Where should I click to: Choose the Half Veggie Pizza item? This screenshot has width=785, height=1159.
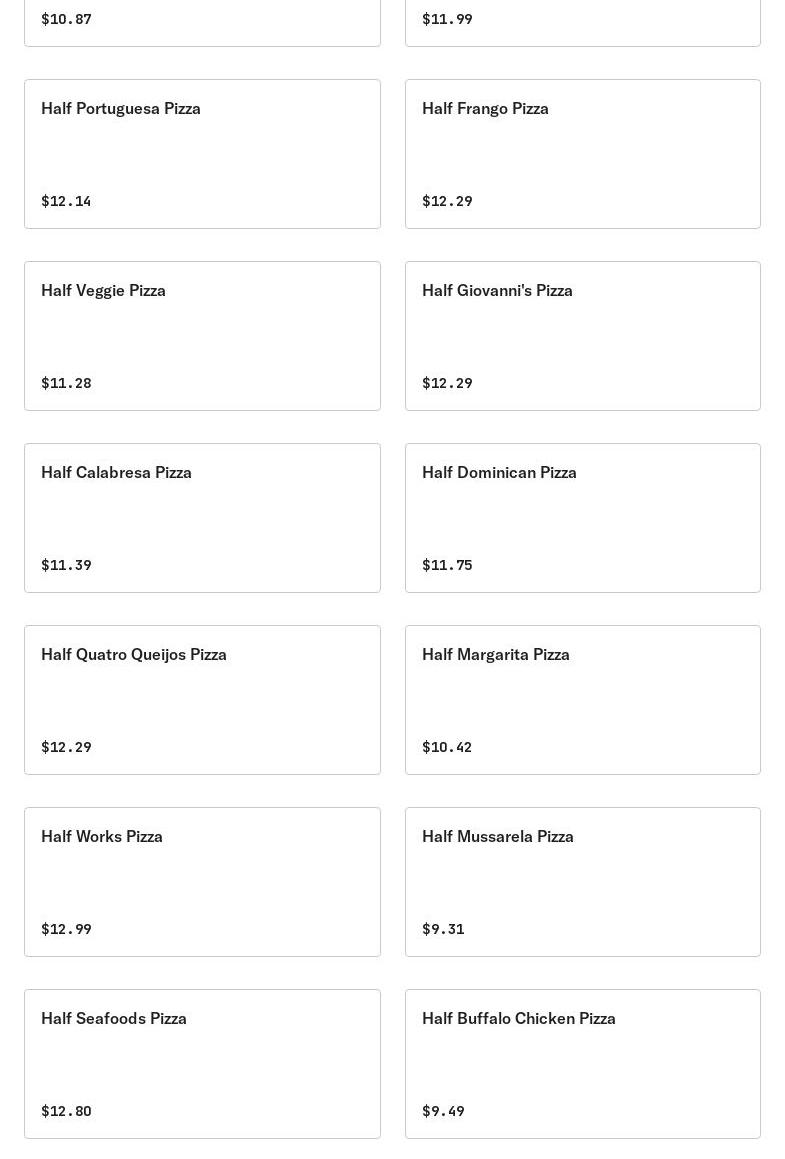(202, 336)
